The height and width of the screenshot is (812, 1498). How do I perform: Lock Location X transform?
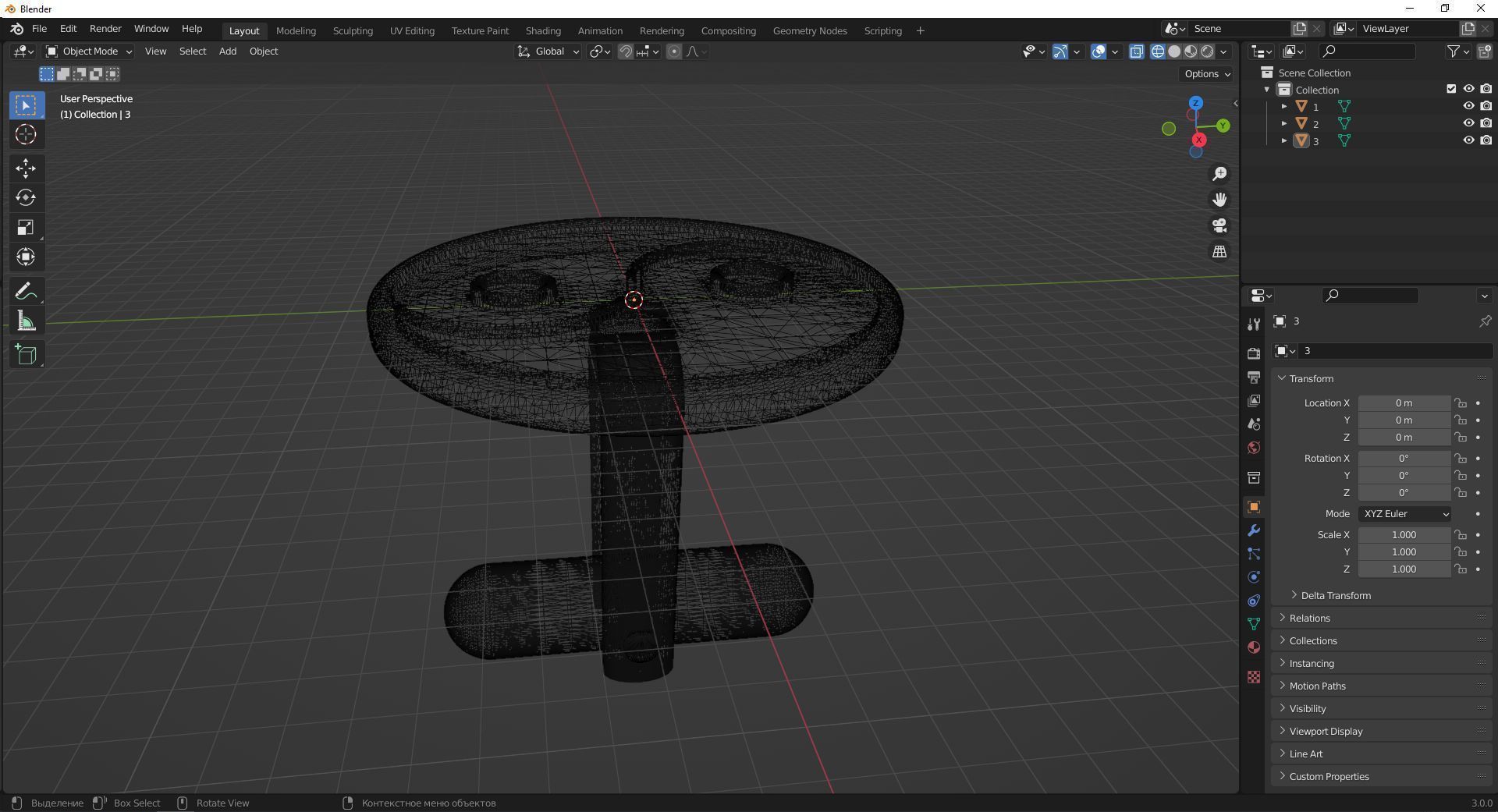point(1460,403)
